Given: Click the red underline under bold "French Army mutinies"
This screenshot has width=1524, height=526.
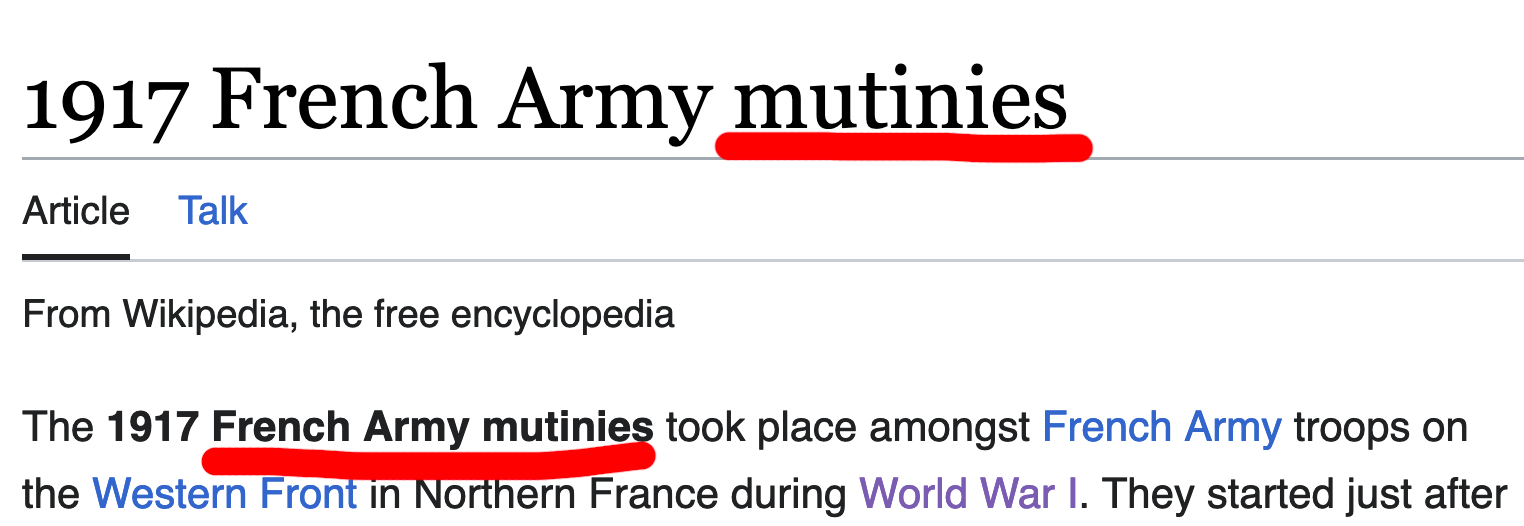Looking at the screenshot, I should coord(428,458).
